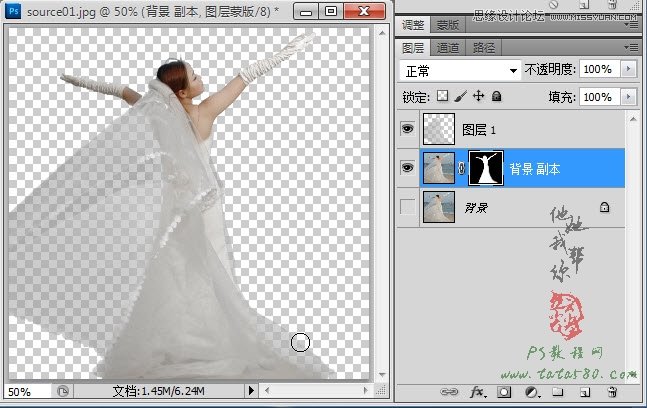The width and height of the screenshot is (647, 408).
Task: Select 图层 1 layer thumbnail
Action: click(x=439, y=129)
